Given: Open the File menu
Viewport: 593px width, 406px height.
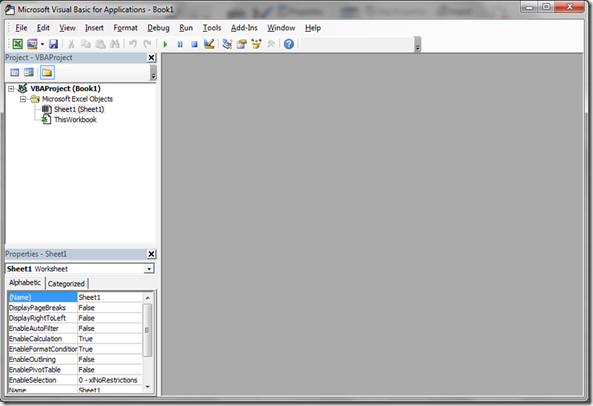Looking at the screenshot, I should pyautogui.click(x=21, y=28).
